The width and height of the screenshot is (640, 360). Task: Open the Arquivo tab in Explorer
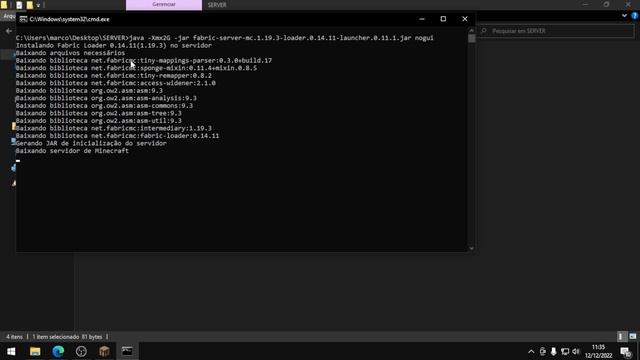(8, 16)
